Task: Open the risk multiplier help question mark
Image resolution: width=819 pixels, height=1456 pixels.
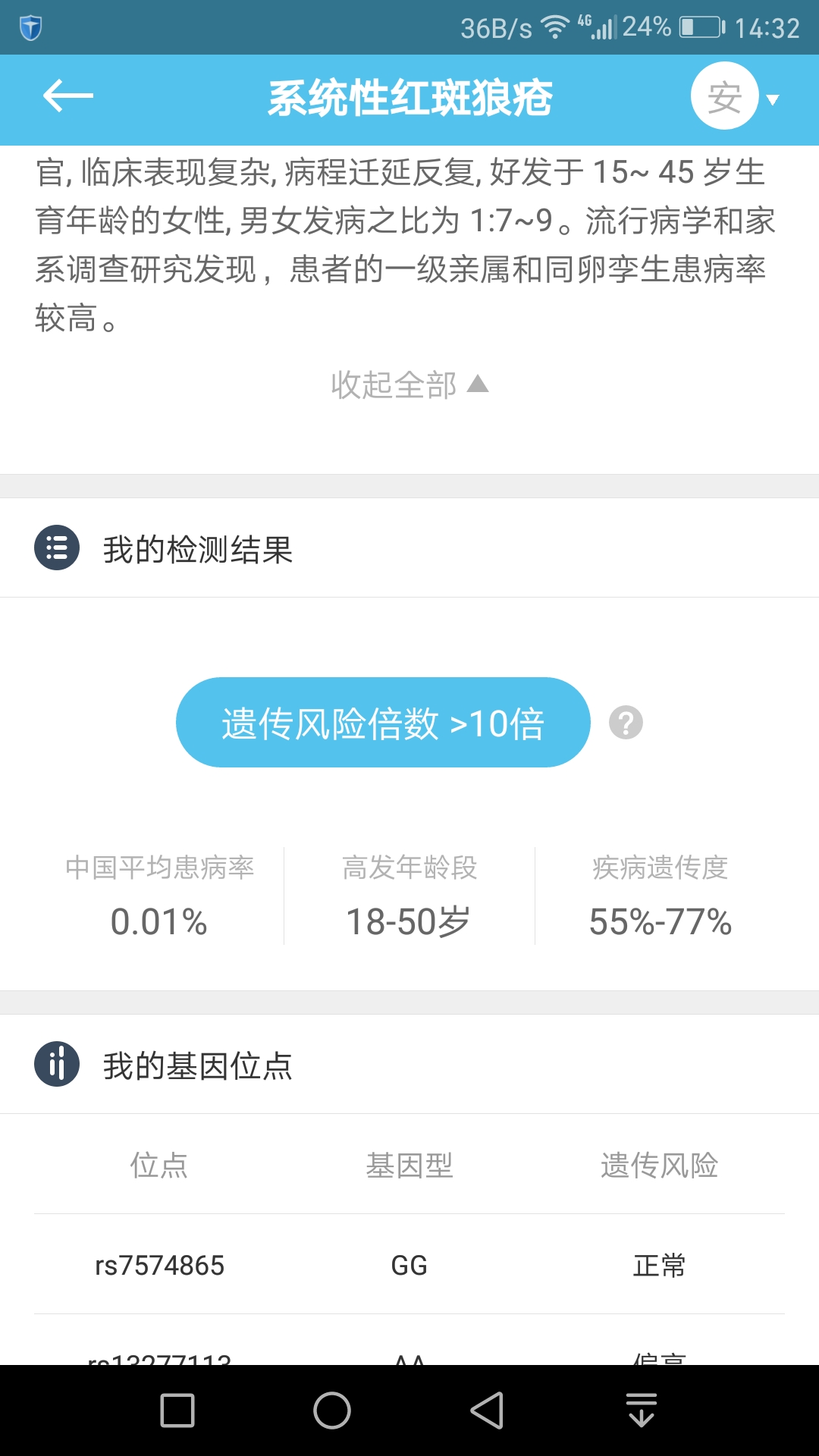Action: point(626,723)
